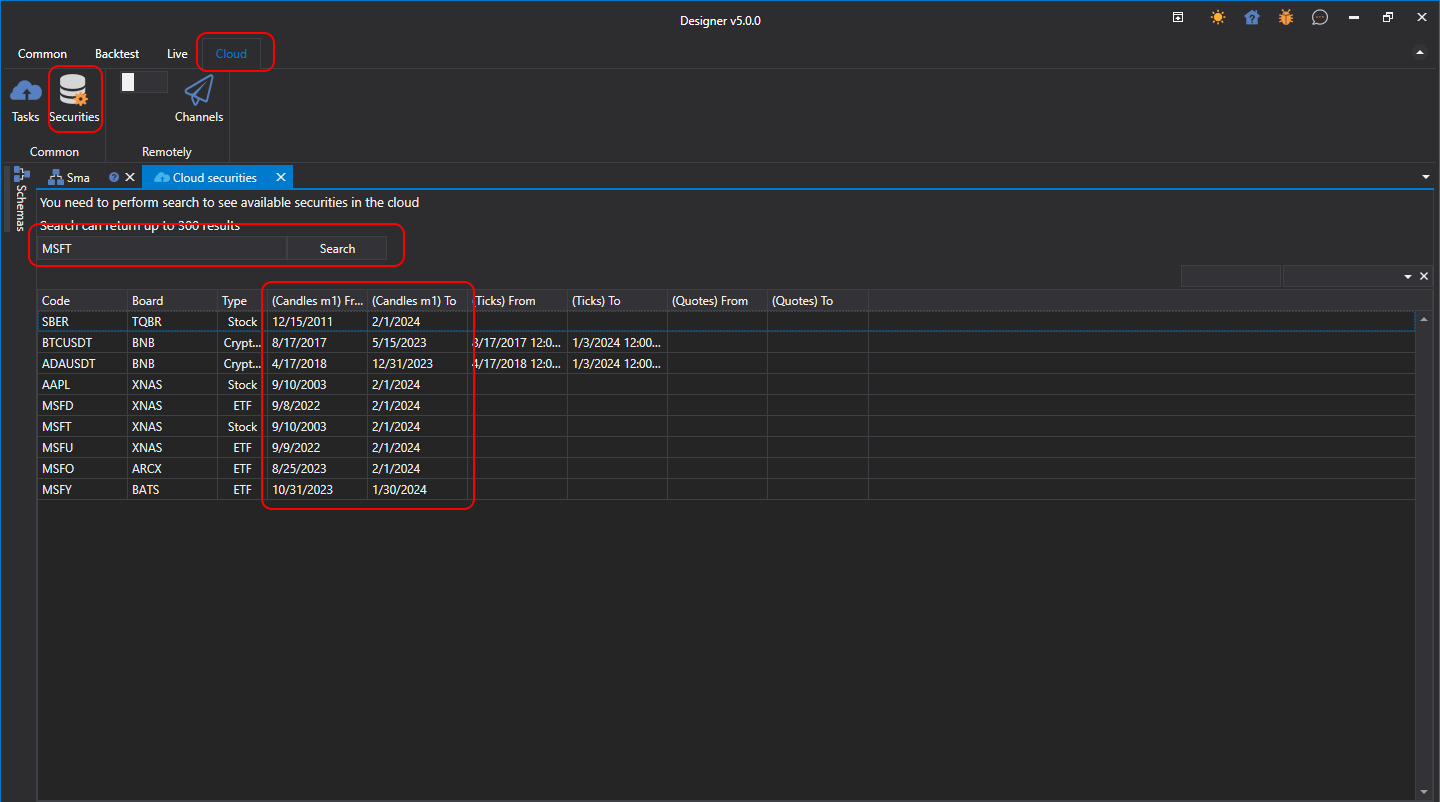Click the TQBR board cell
The height and width of the screenshot is (802, 1440).
(172, 321)
